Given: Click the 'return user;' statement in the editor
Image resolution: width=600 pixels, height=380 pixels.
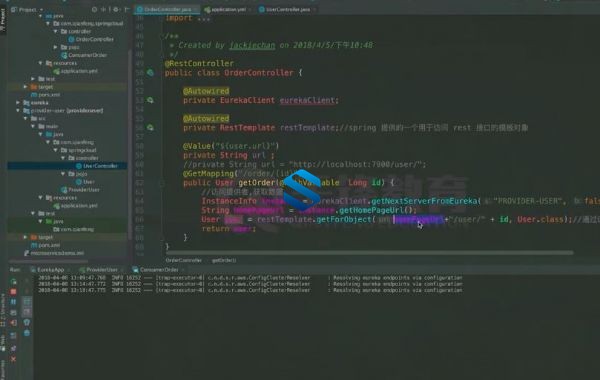Looking at the screenshot, I should click(228, 228).
